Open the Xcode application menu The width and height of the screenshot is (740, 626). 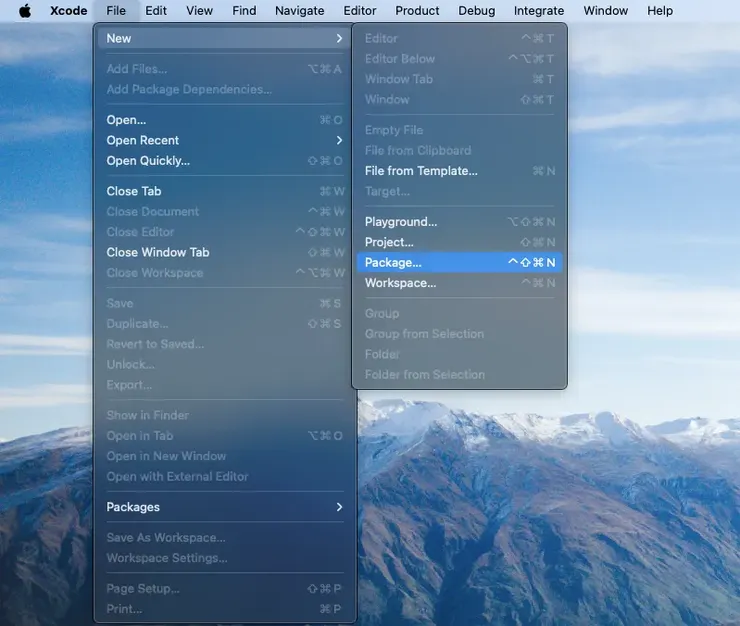pyautogui.click(x=68, y=10)
